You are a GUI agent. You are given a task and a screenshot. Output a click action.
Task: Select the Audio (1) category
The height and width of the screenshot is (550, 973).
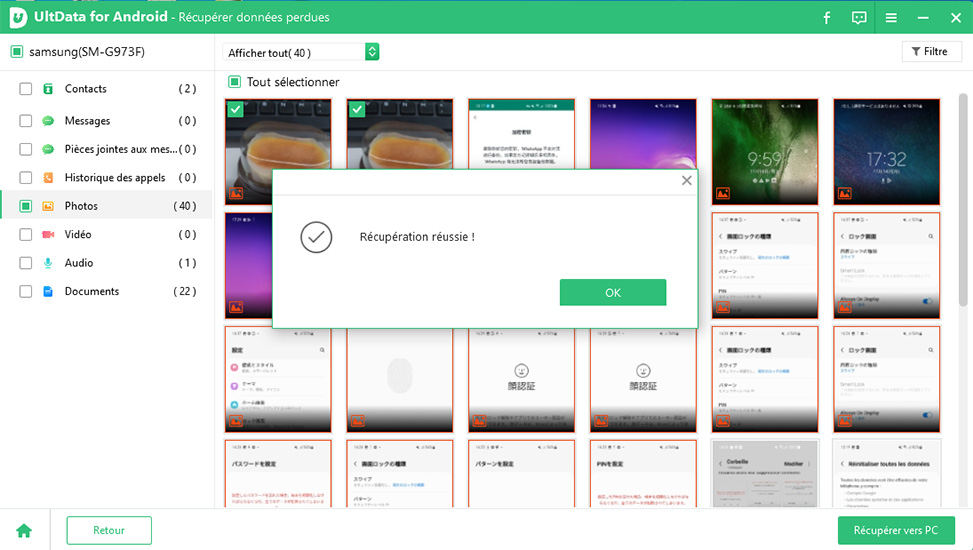tap(107, 263)
